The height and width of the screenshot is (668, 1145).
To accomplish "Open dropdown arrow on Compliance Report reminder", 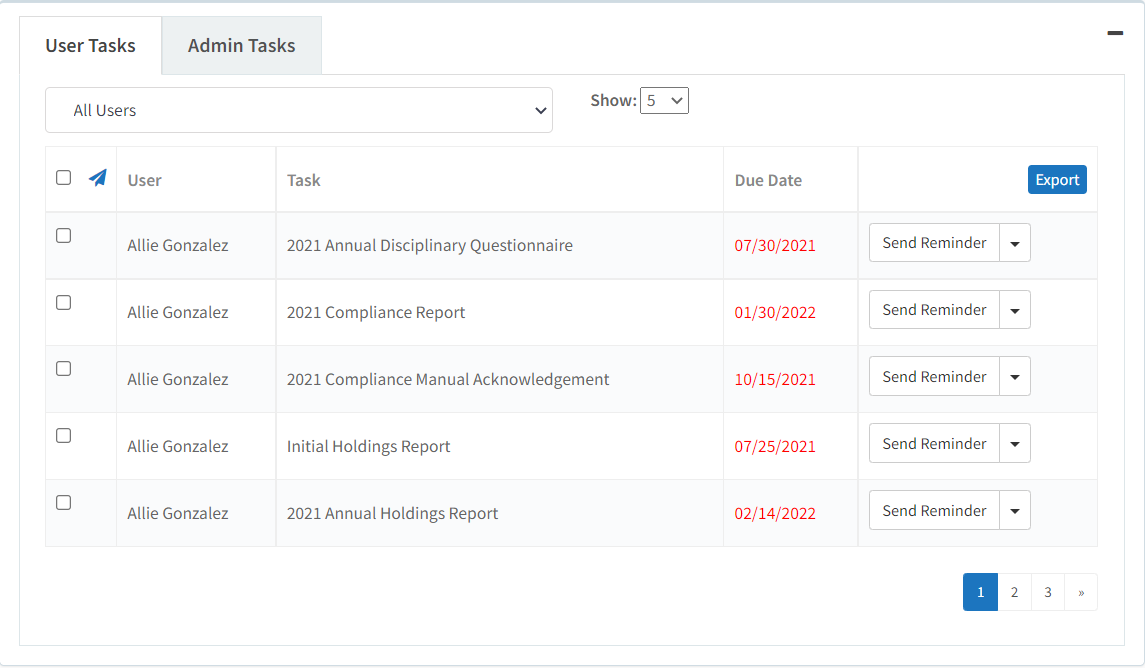I will 1015,309.
